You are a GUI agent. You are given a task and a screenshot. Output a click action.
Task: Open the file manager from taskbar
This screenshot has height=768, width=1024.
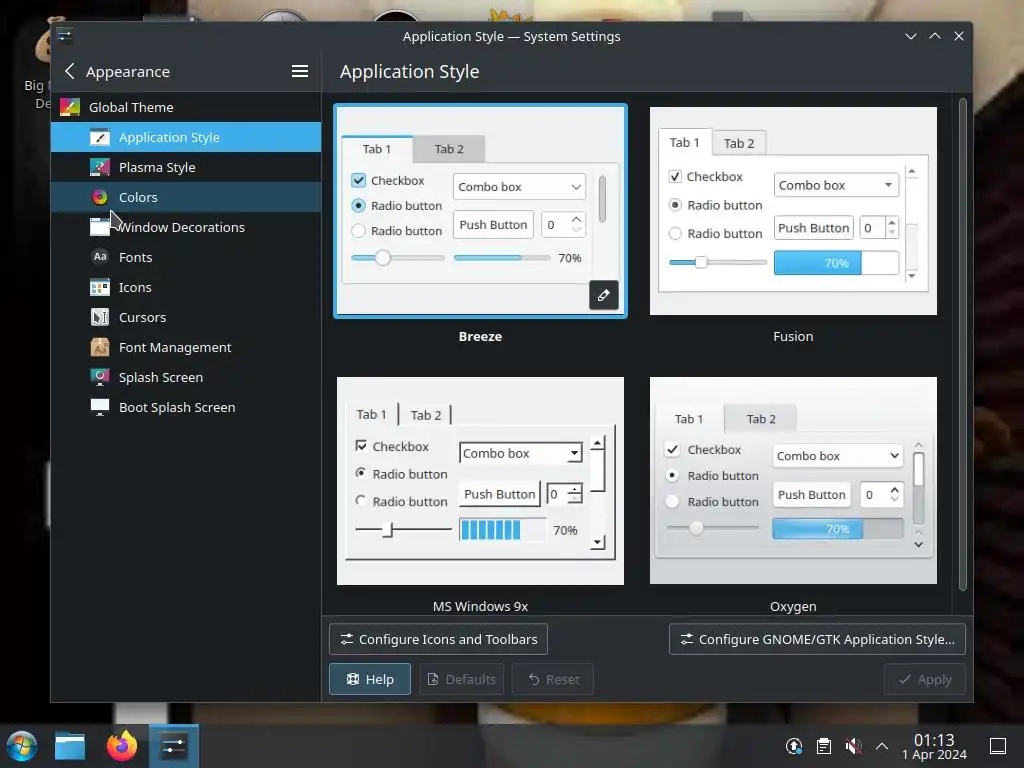click(70, 746)
